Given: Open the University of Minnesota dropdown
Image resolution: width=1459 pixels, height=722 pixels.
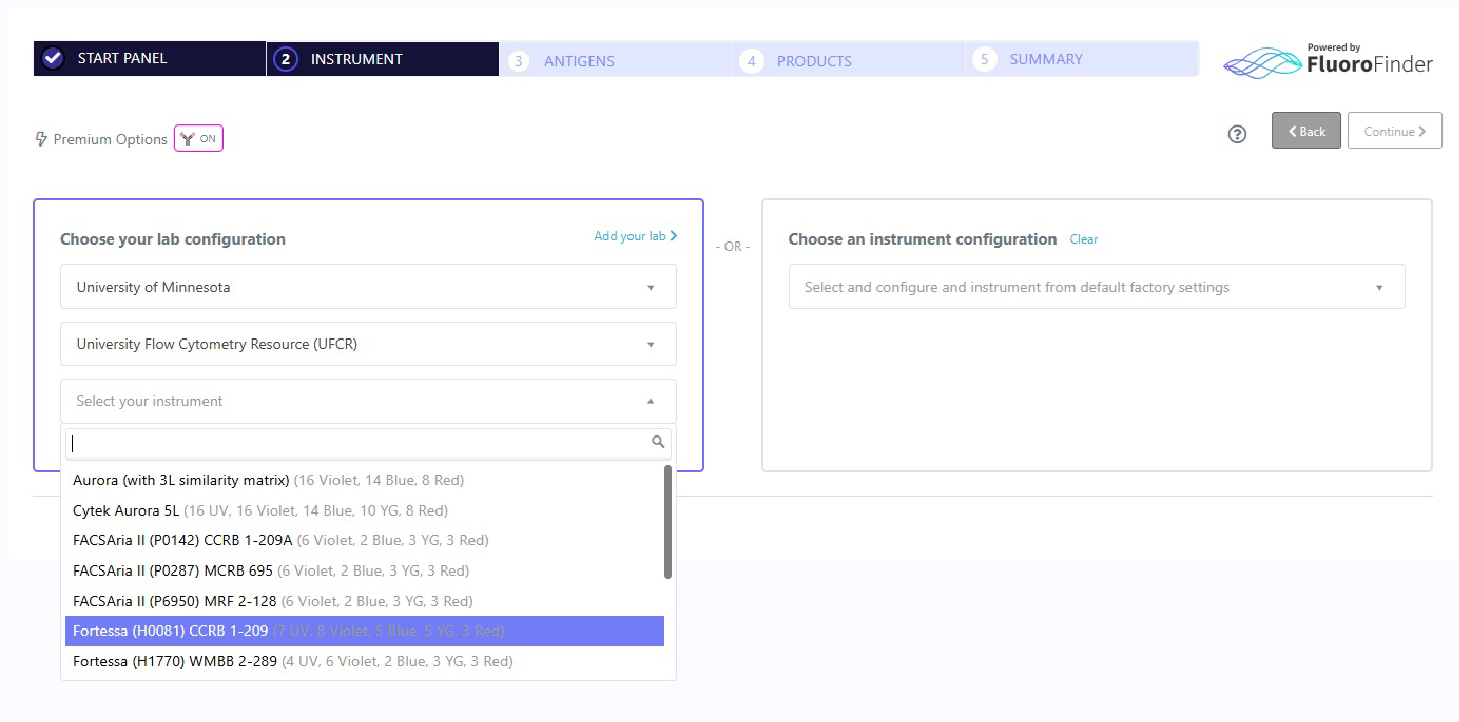Looking at the screenshot, I should (367, 287).
